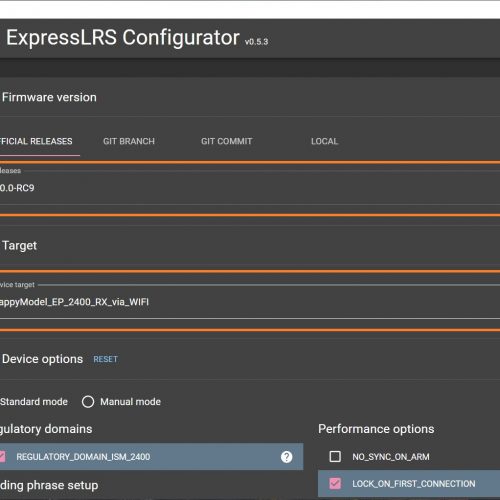This screenshot has width=500, height=500.
Task: Toggle the REGULATORY_DOMAIN_ISM_2400 checkbox
Action: pyautogui.click(x=2, y=457)
